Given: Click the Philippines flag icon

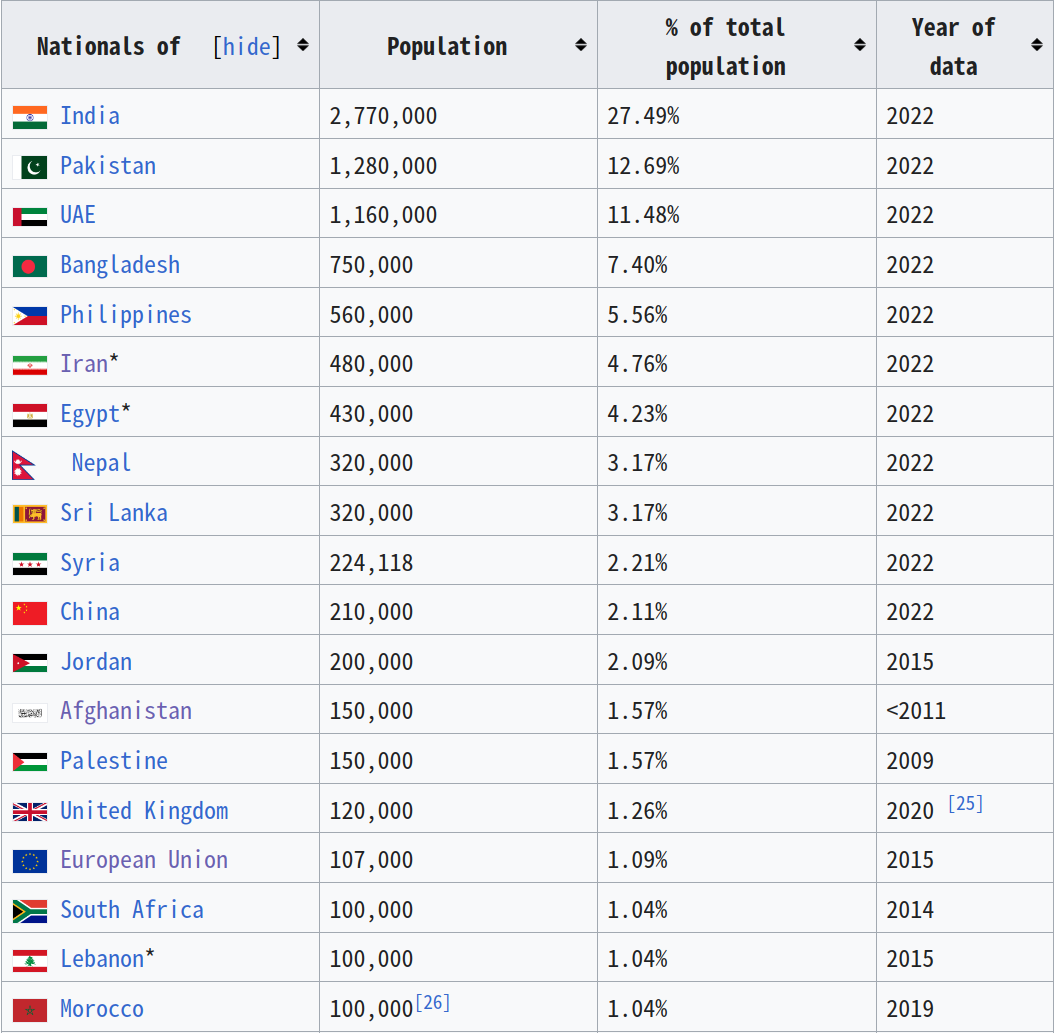Looking at the screenshot, I should click(x=30, y=316).
